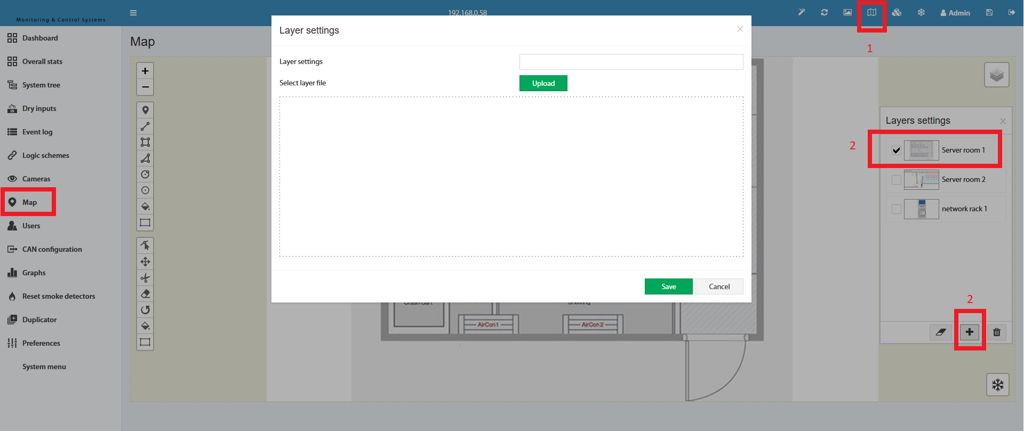Image resolution: width=1024 pixels, height=431 pixels.
Task: Open the map icon in header bar
Action: (x=872, y=12)
